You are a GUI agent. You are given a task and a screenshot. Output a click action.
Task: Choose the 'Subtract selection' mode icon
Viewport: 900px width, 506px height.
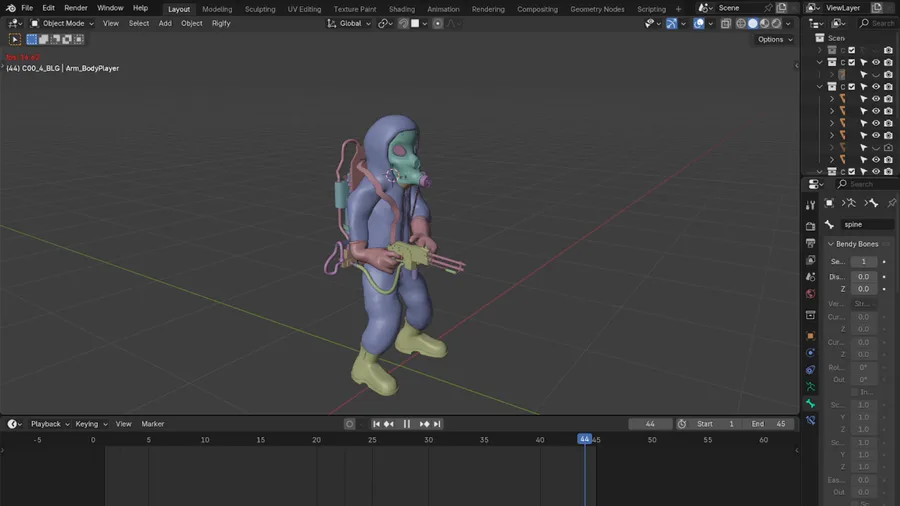tap(55, 39)
